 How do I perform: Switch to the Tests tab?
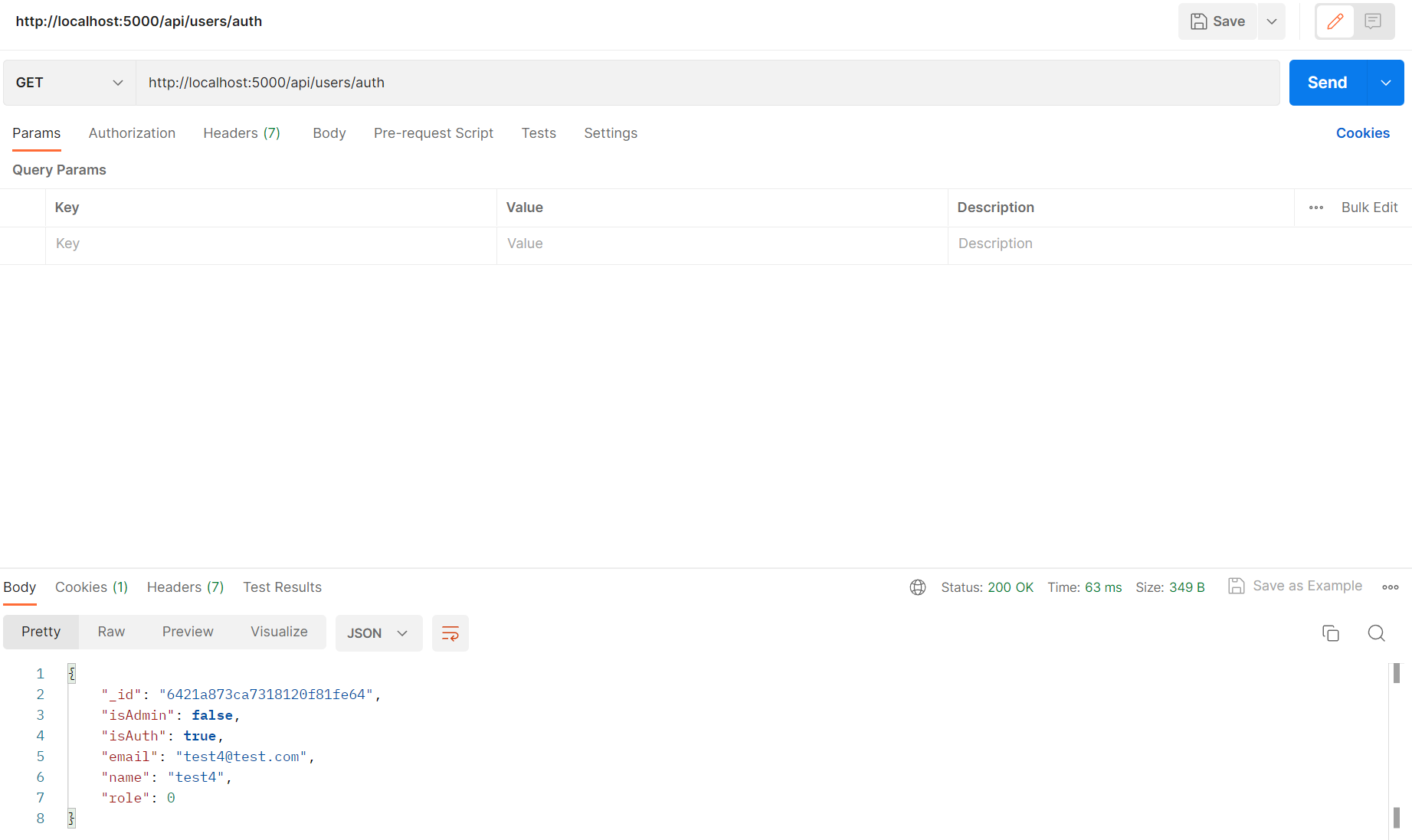(539, 133)
